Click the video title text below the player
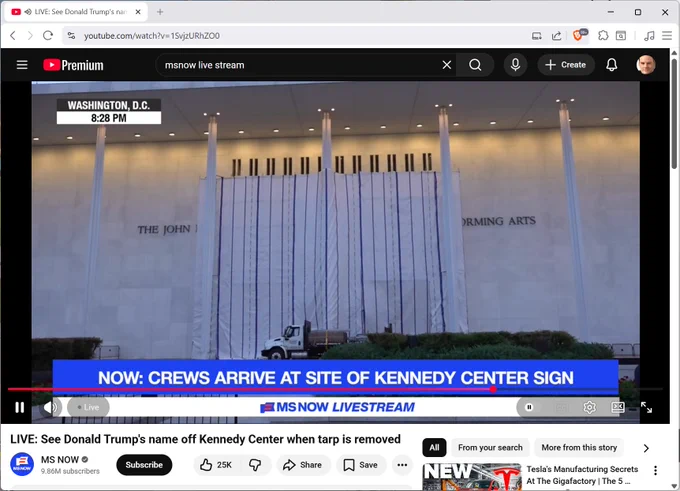The image size is (680, 491). tap(206, 439)
